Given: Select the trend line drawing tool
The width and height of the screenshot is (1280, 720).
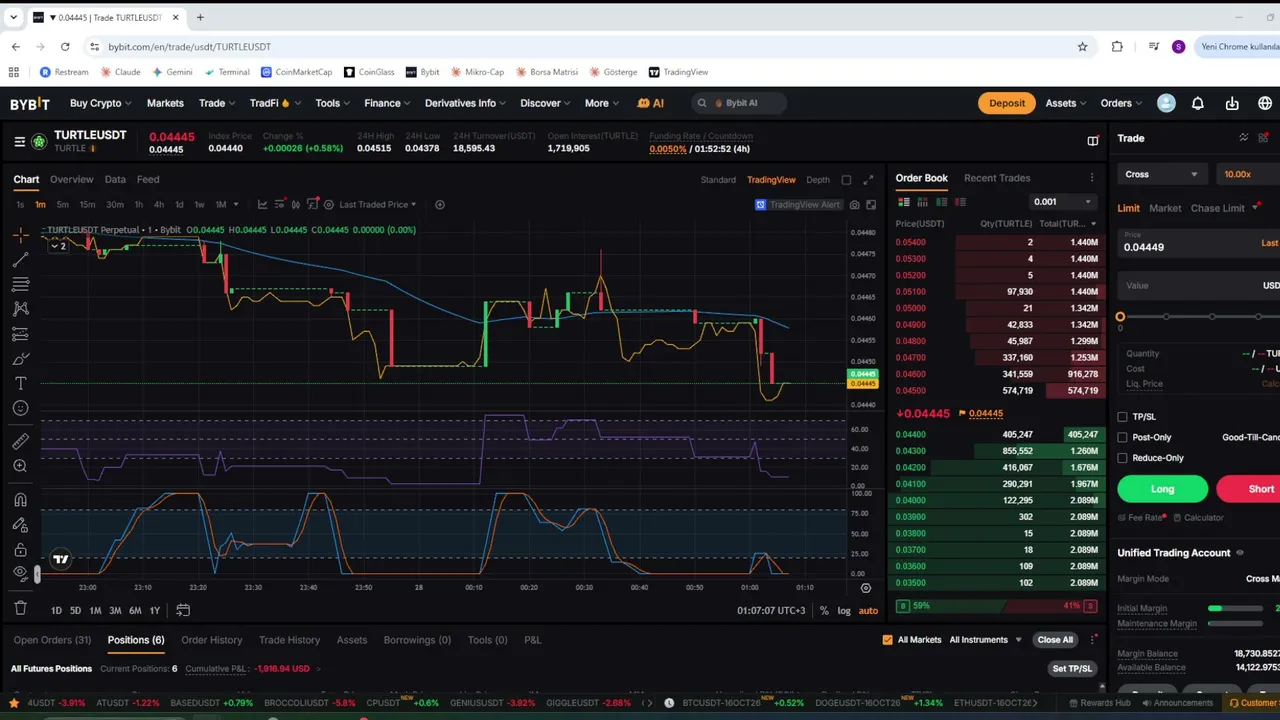Looking at the screenshot, I should coord(20,260).
